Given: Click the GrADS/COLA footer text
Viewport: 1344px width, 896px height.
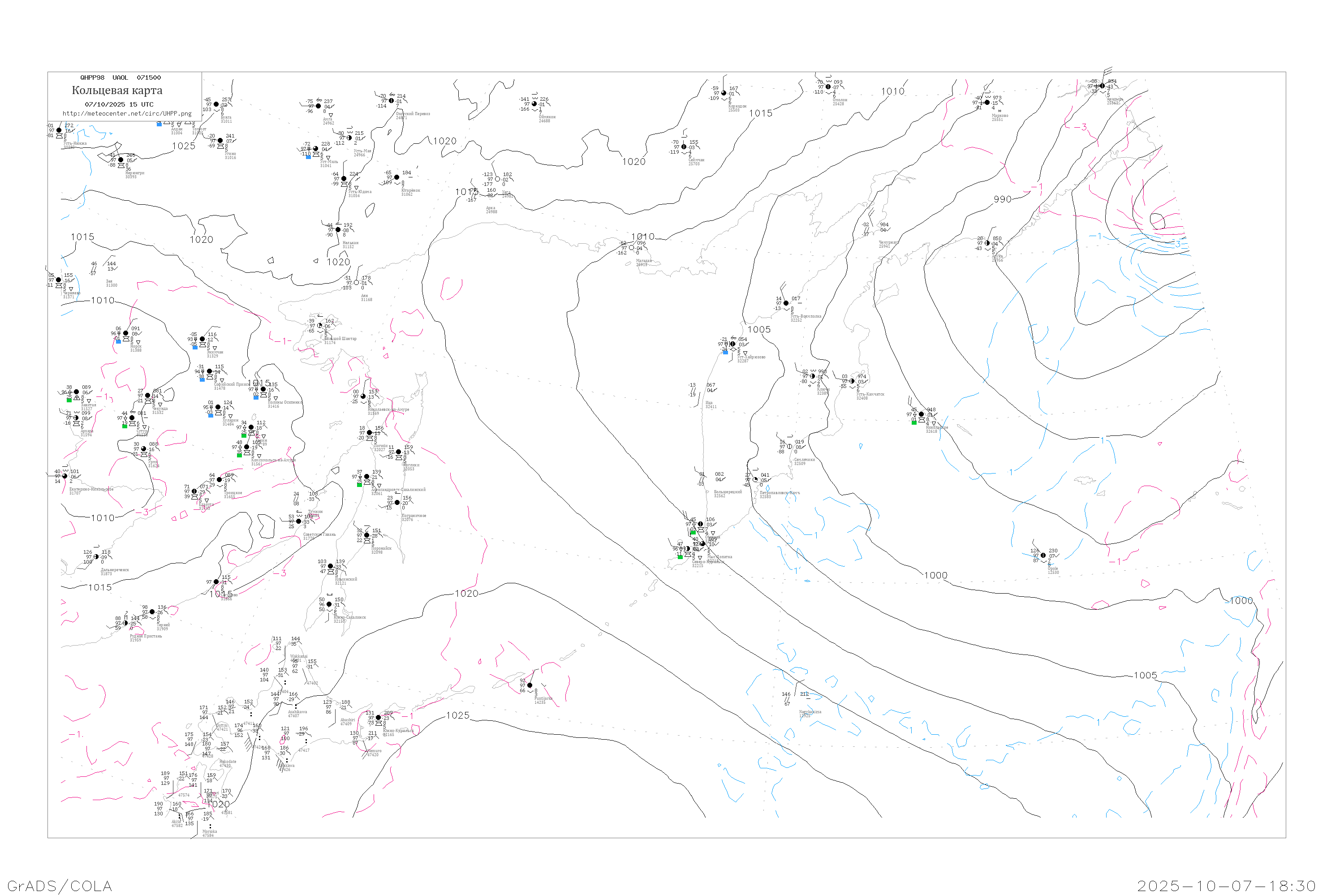Looking at the screenshot, I should 60,886.
